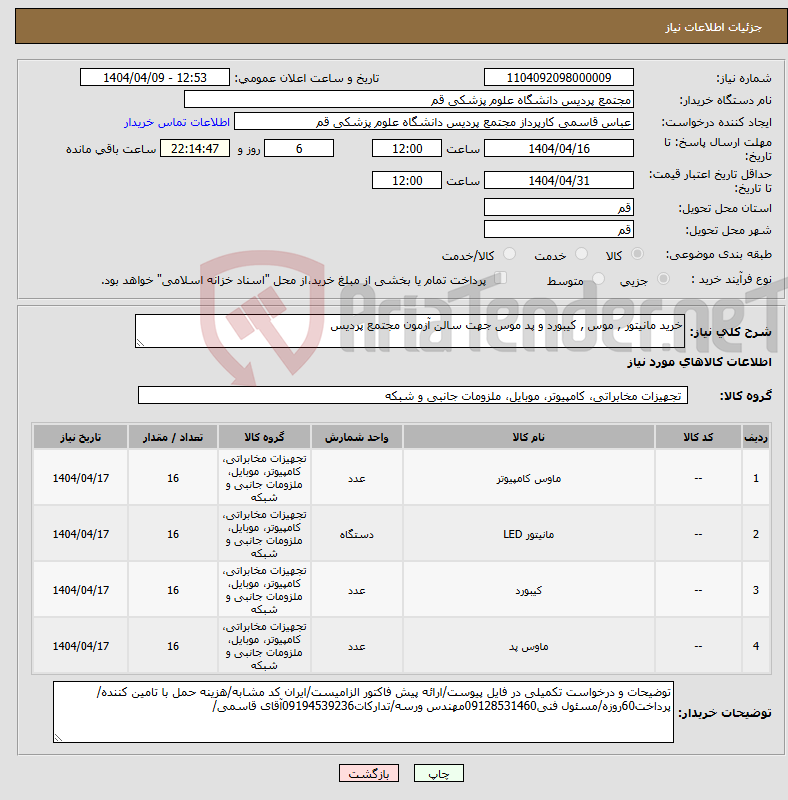Select the کالا/خدمت radio button
Screen dimensions: 788x800
point(509,254)
